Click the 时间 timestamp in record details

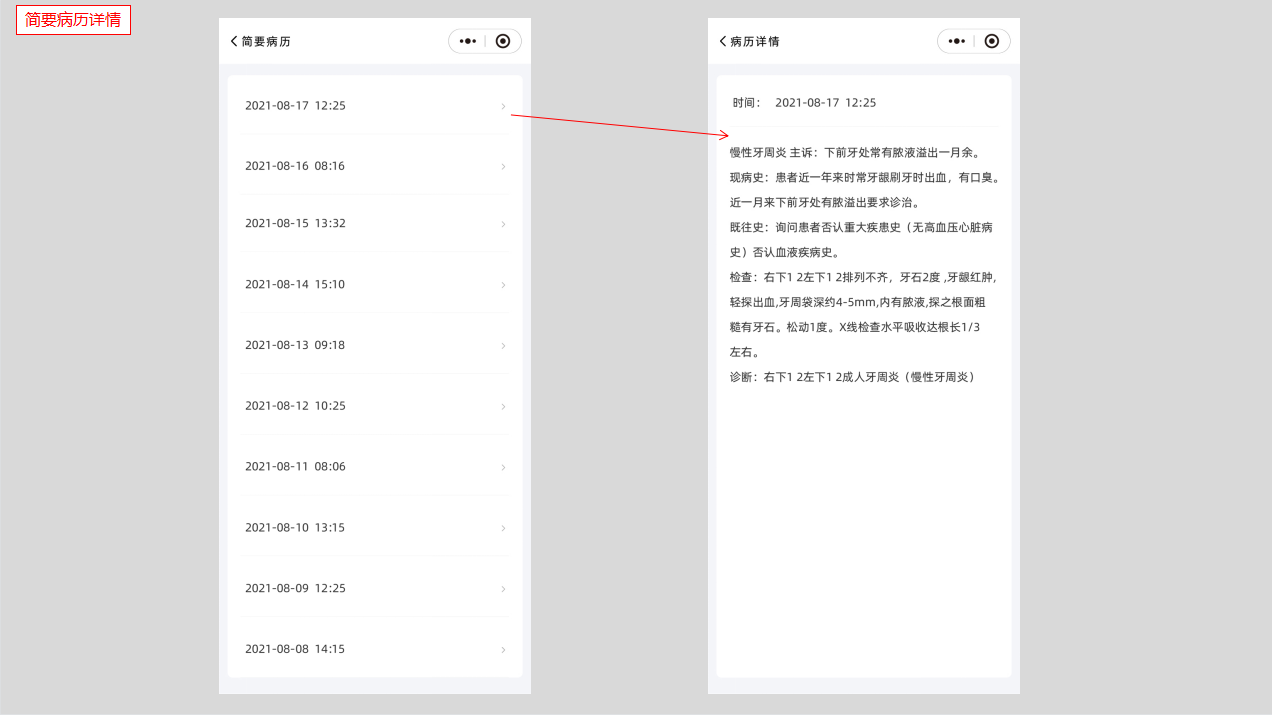tap(825, 103)
